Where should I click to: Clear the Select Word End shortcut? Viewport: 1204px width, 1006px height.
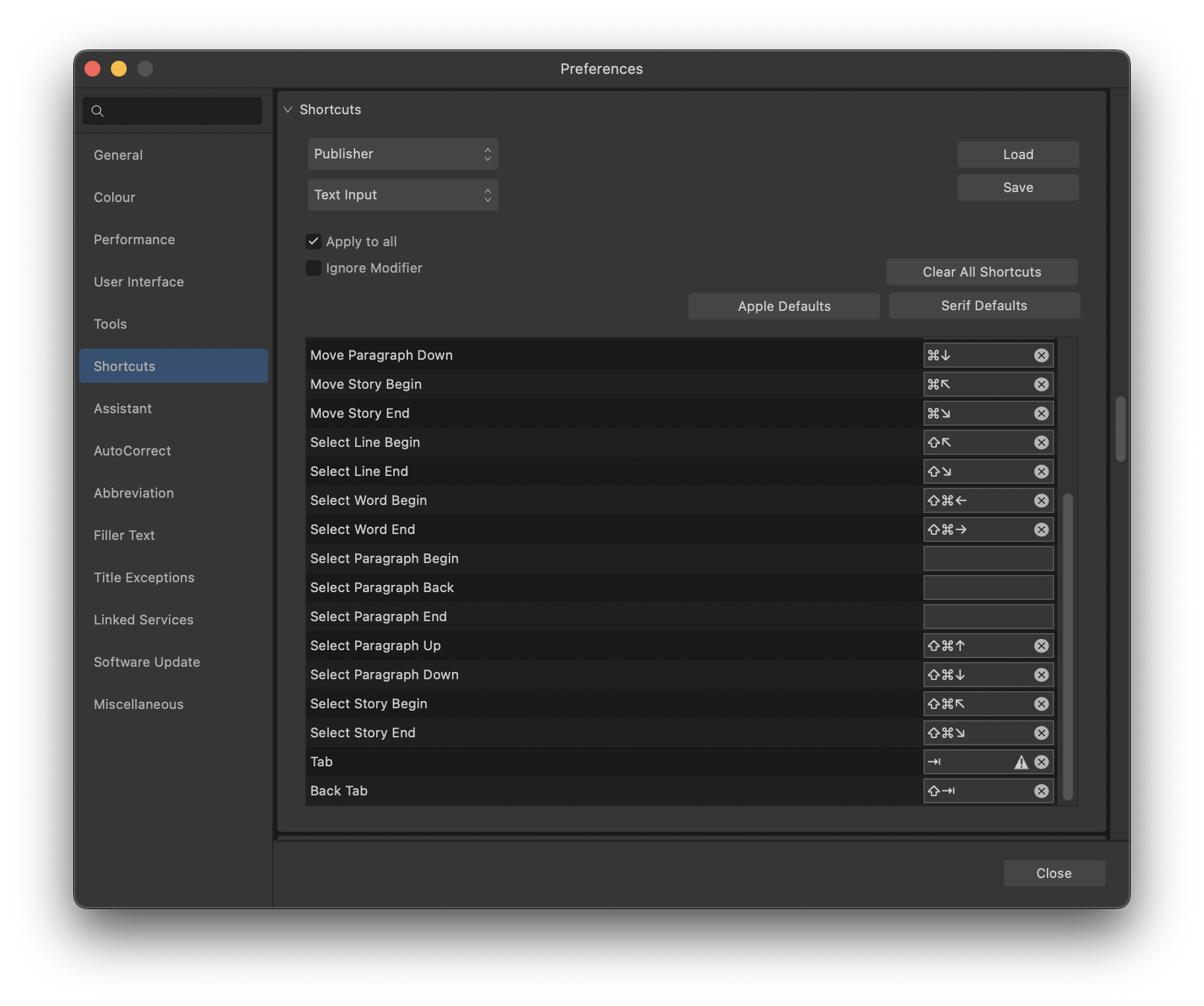tap(1042, 529)
